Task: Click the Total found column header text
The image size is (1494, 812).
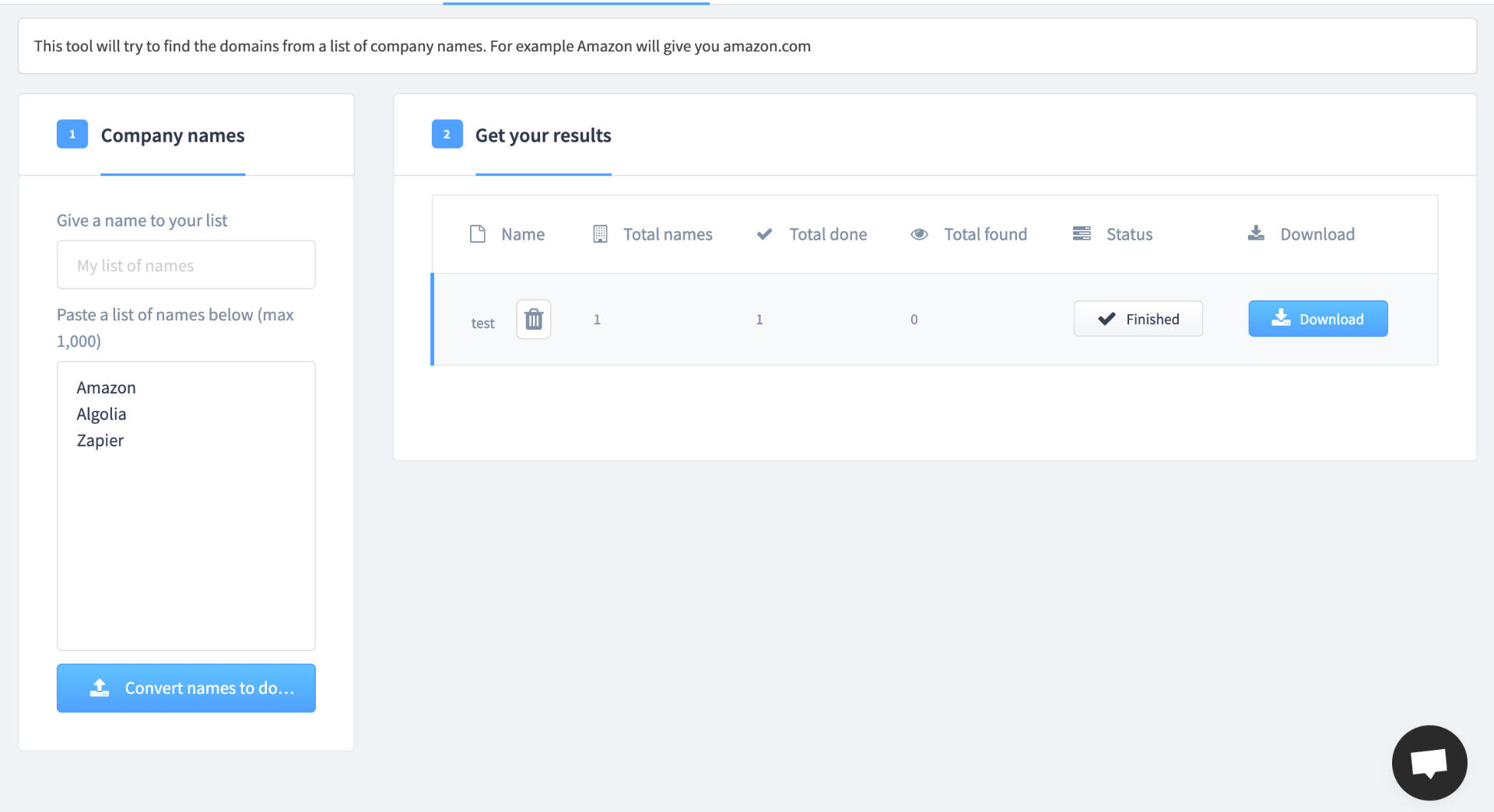Action: 985,234
